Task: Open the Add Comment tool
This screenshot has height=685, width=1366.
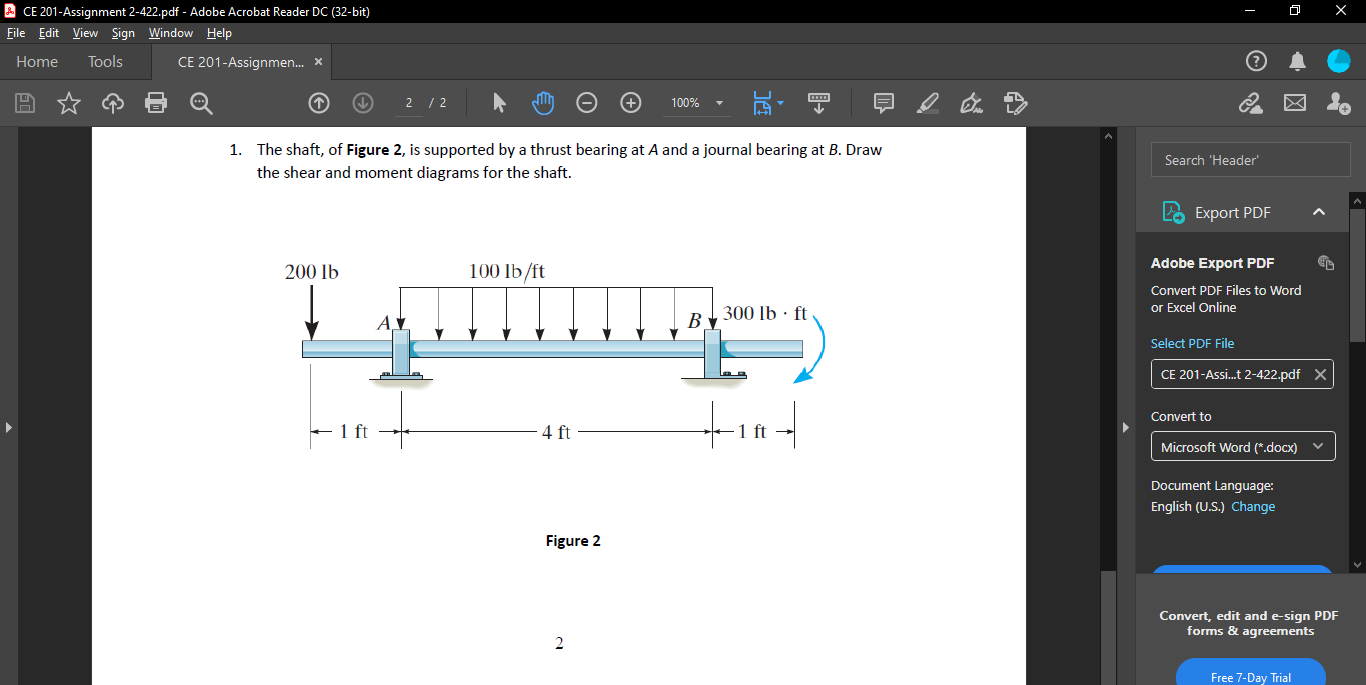Action: coord(882,103)
